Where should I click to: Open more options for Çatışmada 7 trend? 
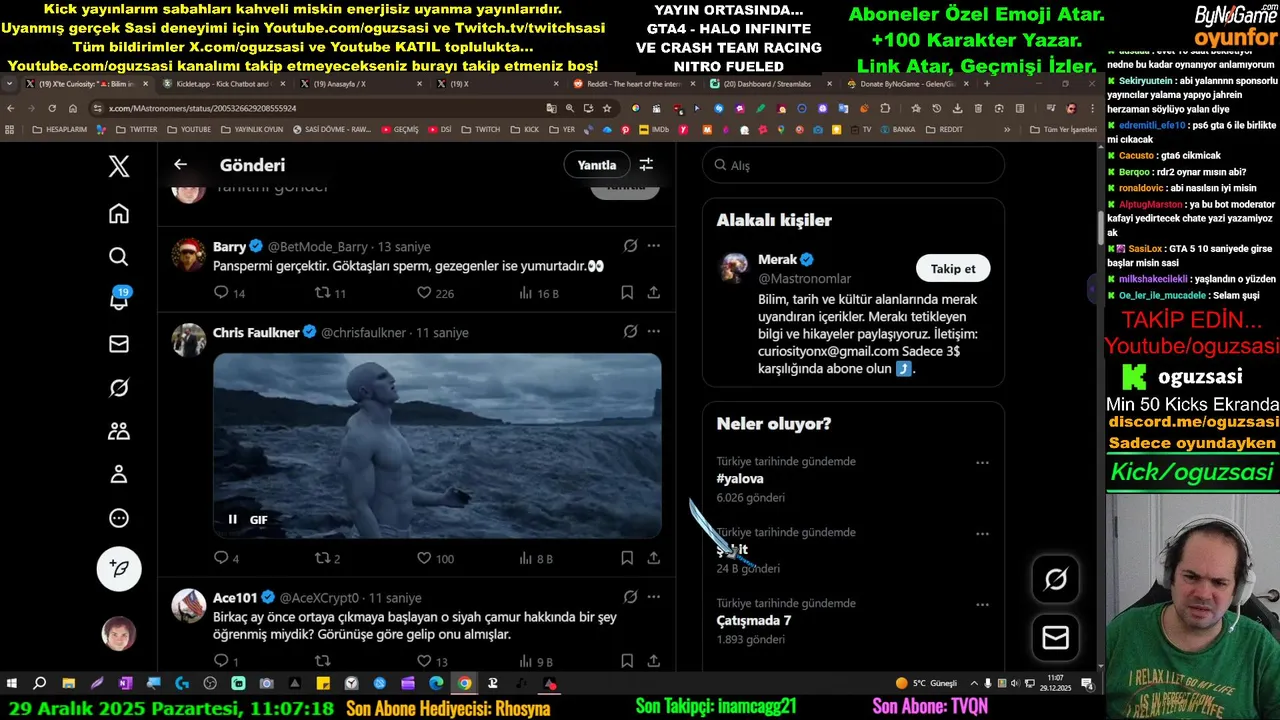[982, 605]
